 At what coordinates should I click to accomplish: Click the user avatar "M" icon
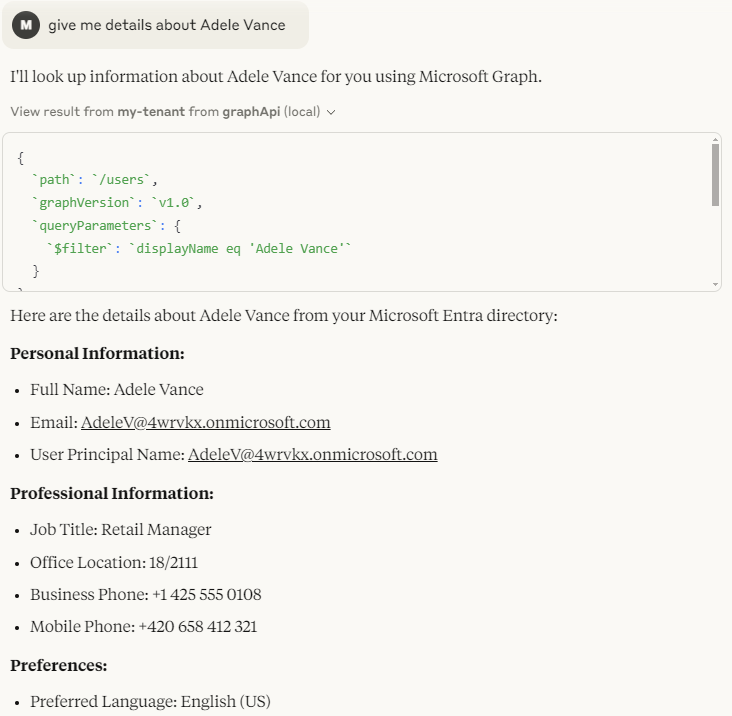click(26, 25)
